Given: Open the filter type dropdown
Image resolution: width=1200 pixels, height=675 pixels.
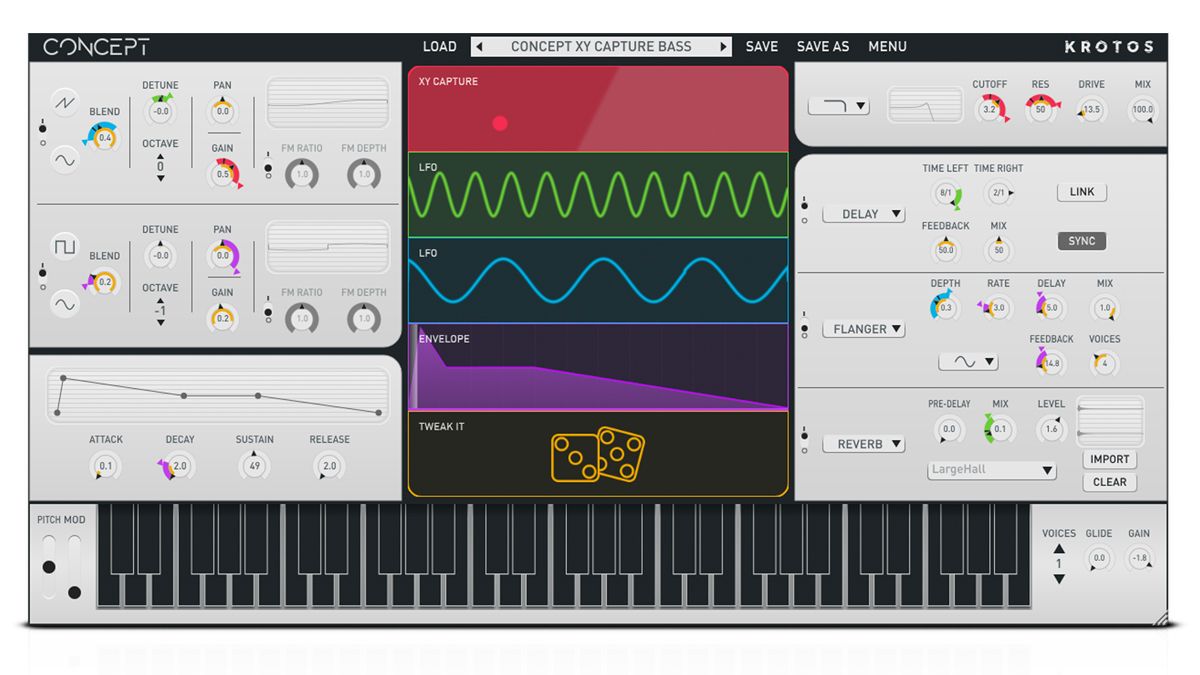Looking at the screenshot, I should tap(838, 106).
